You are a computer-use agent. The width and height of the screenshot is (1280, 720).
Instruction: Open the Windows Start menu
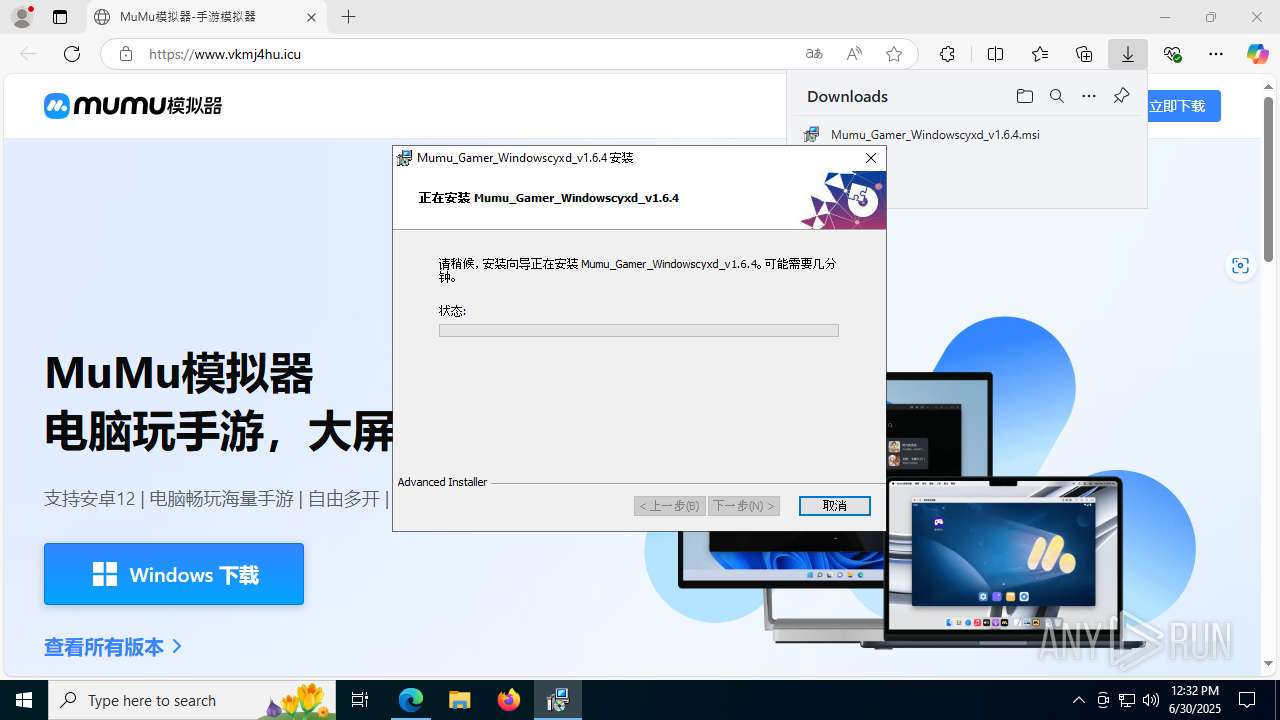[24, 700]
